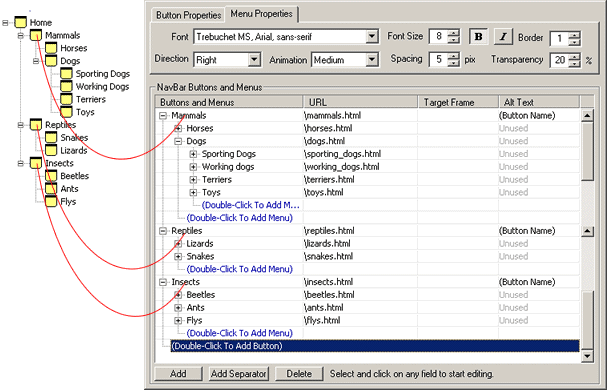Image resolution: width=607 pixels, height=390 pixels.
Task: Click the Dogs folder icon in left tree
Action: (x=51, y=61)
